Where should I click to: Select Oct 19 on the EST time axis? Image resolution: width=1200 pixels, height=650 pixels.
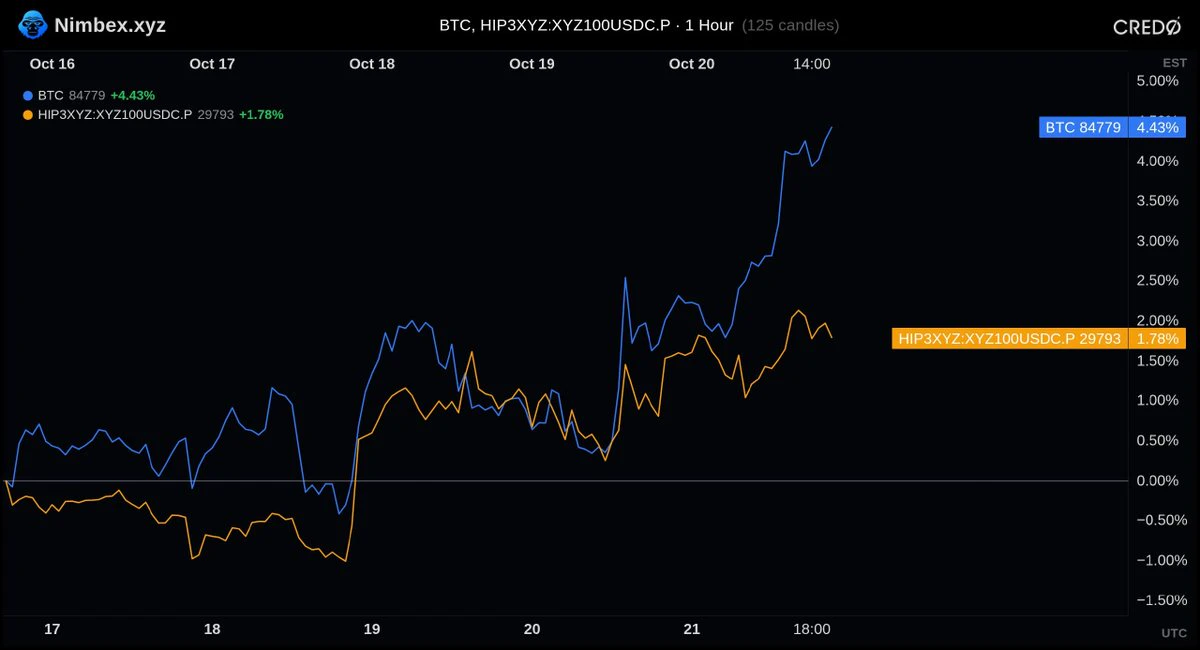point(532,64)
